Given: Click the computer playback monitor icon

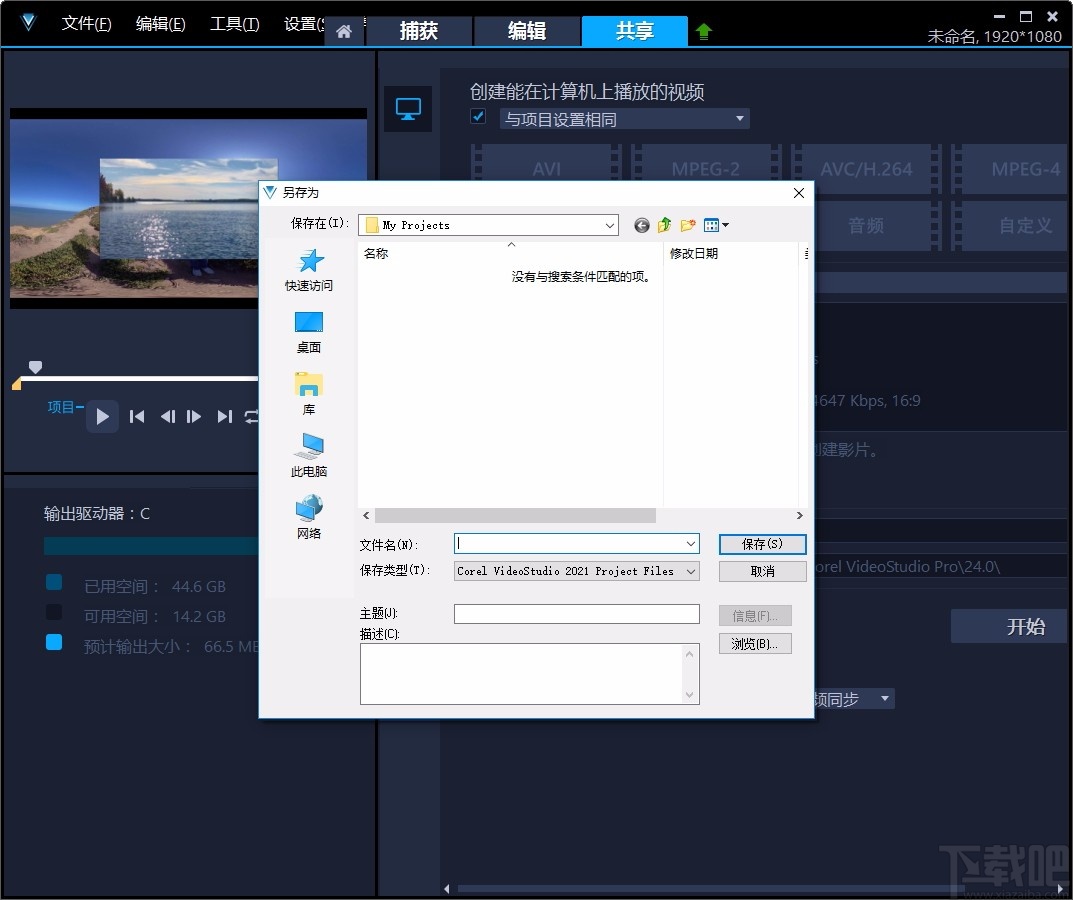Looking at the screenshot, I should tap(408, 110).
